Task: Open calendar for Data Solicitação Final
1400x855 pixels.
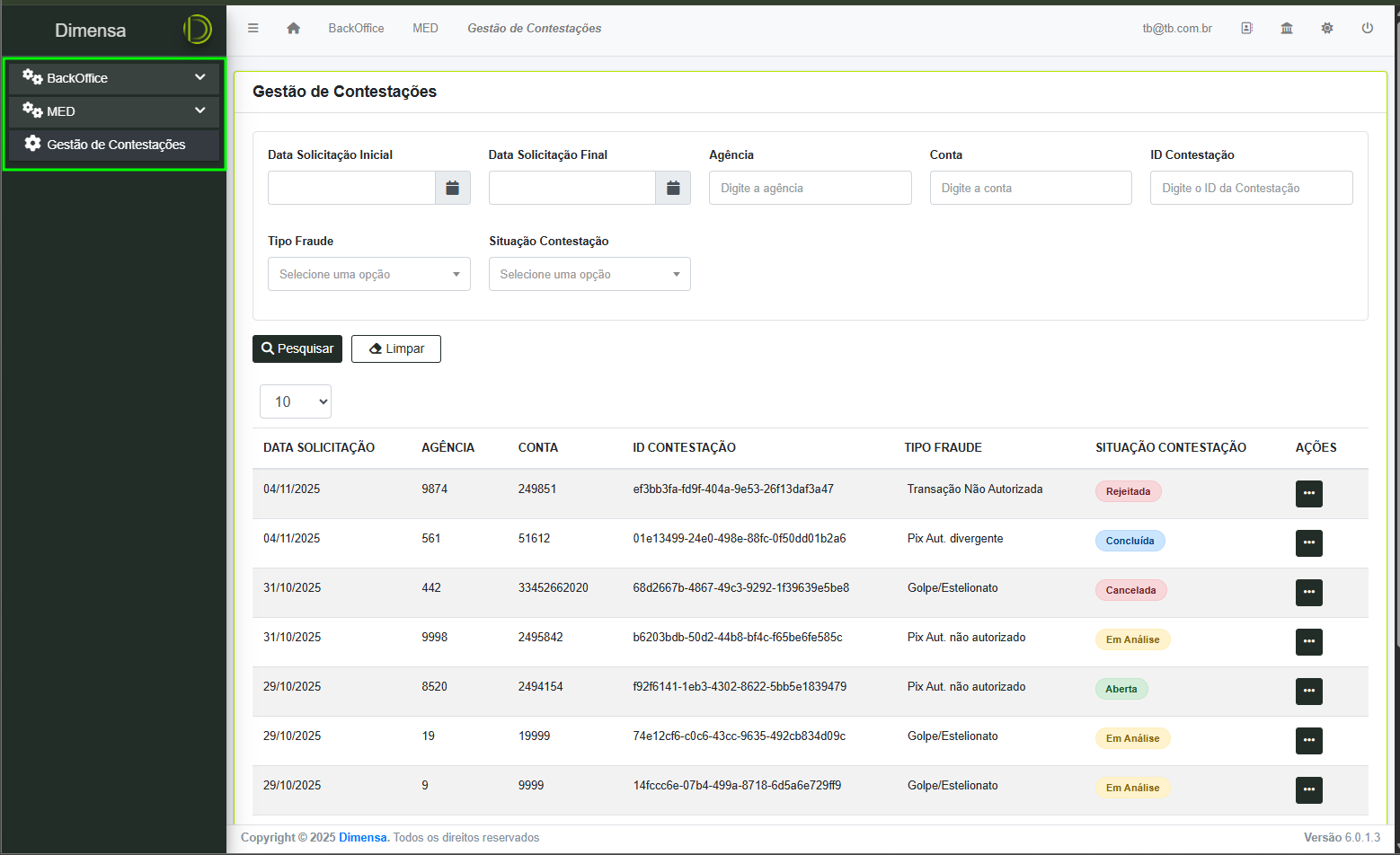Action: pyautogui.click(x=673, y=188)
